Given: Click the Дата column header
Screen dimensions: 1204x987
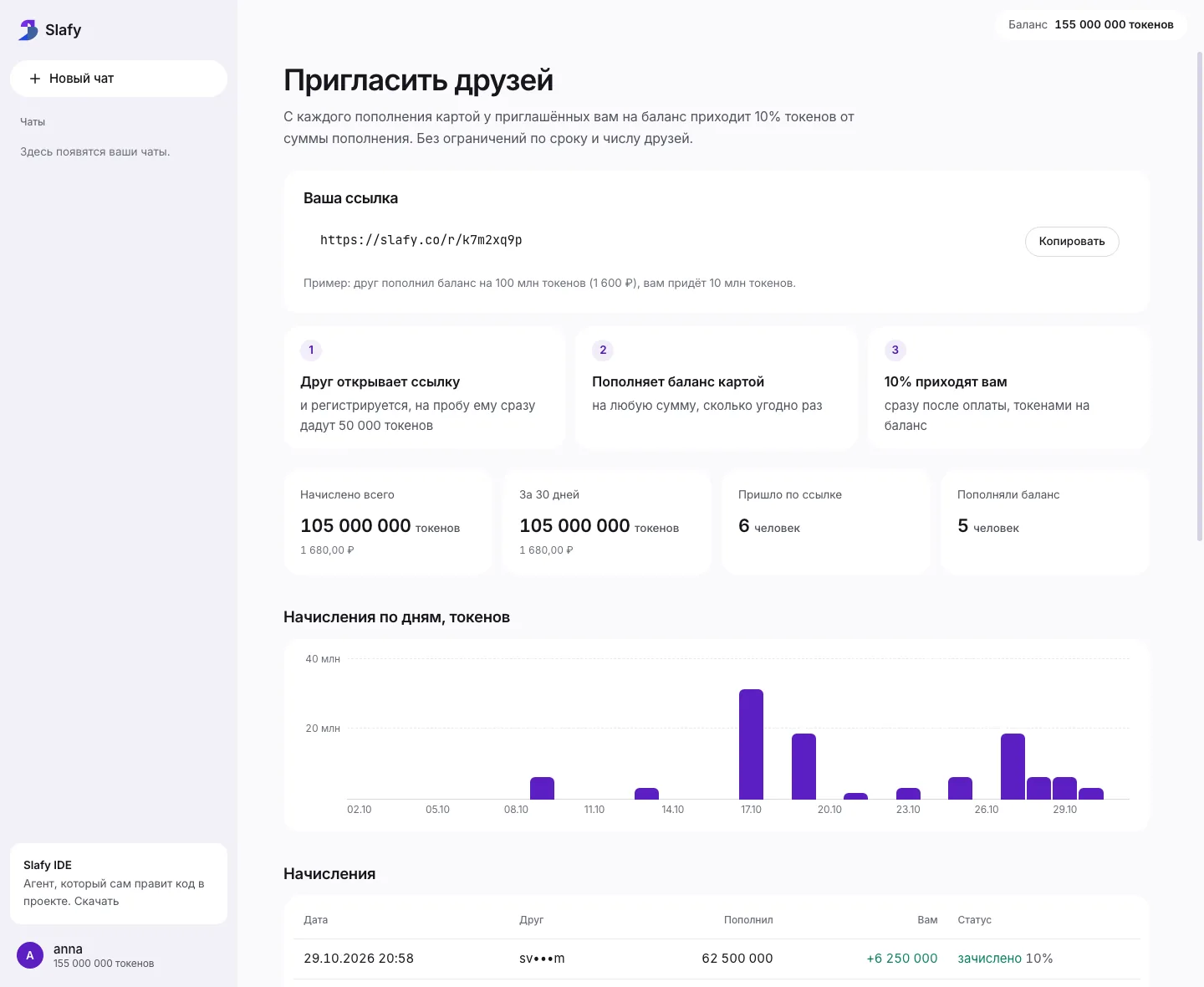Looking at the screenshot, I should click(316, 920).
